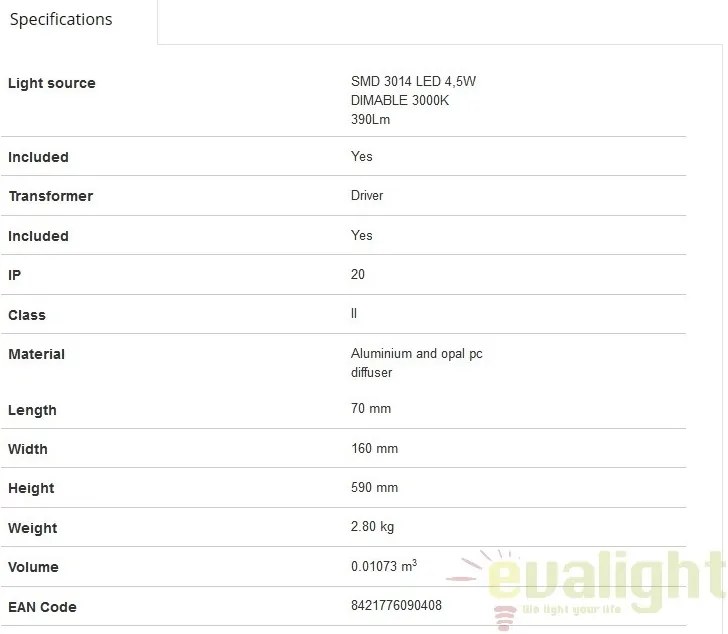Select the DIMABLE 3000K line

click(x=400, y=100)
